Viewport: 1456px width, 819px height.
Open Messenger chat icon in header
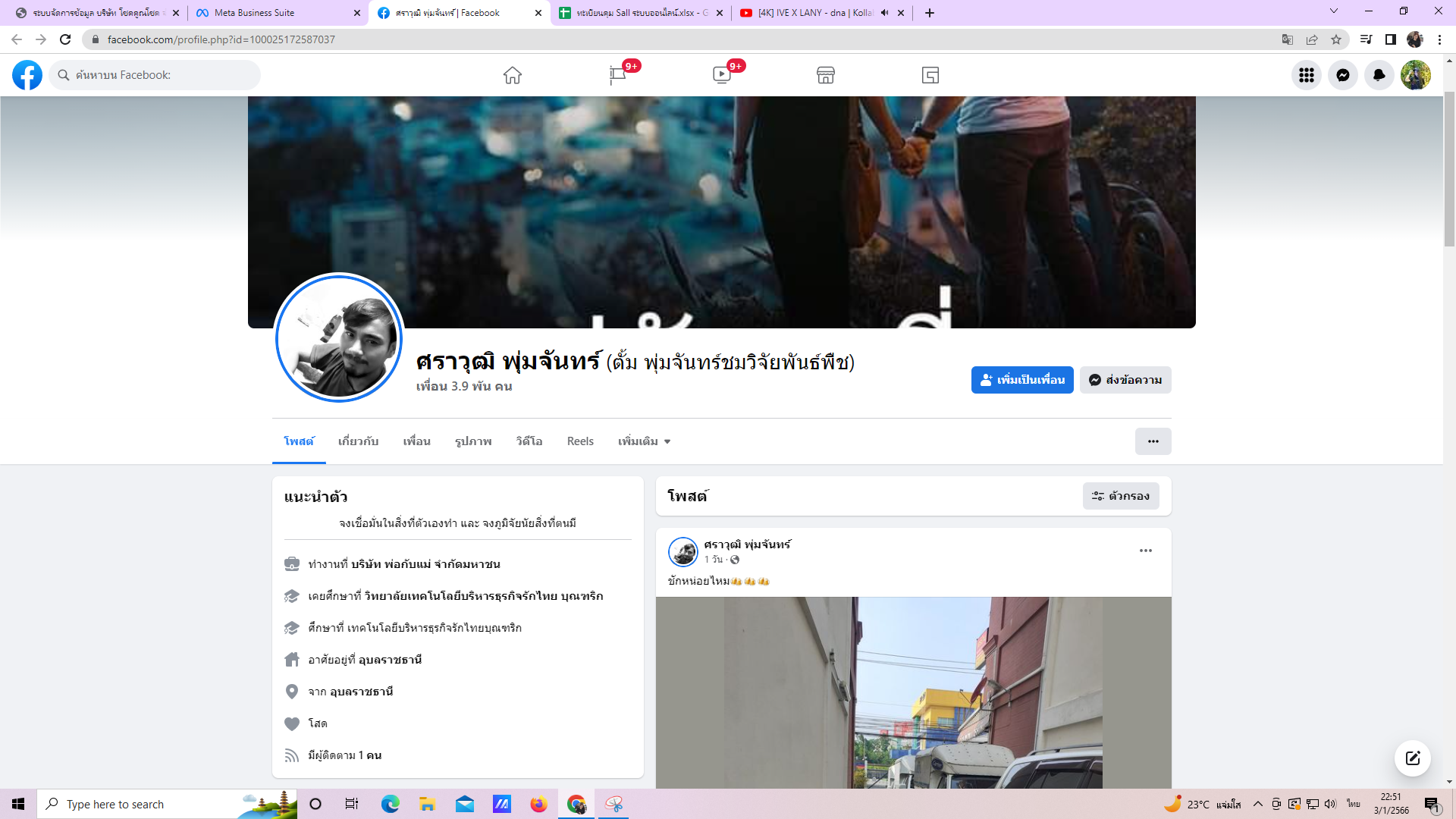(x=1342, y=75)
